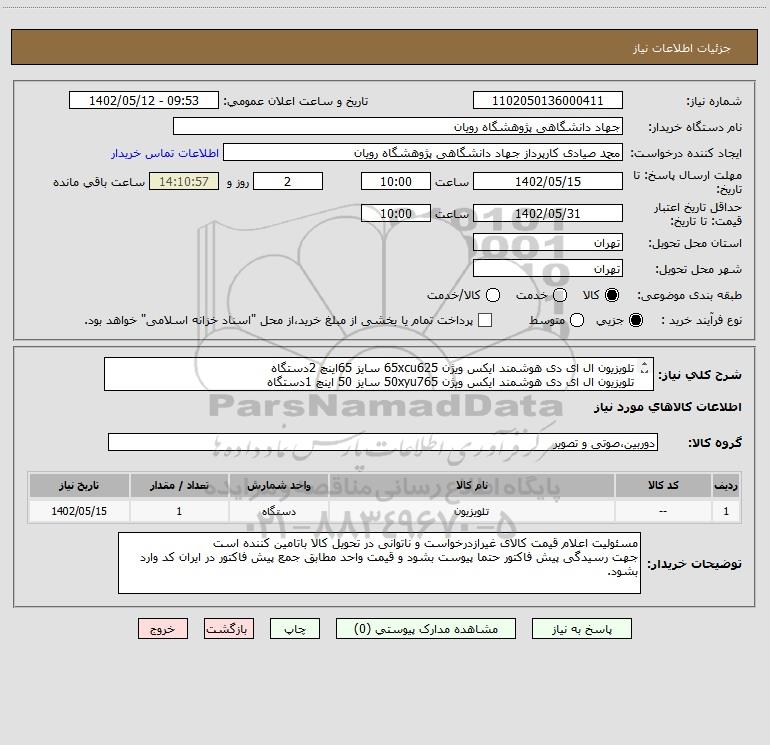
Task: Toggle the اسناد خزانه اسلامی payment checkbox
Action: point(485,320)
